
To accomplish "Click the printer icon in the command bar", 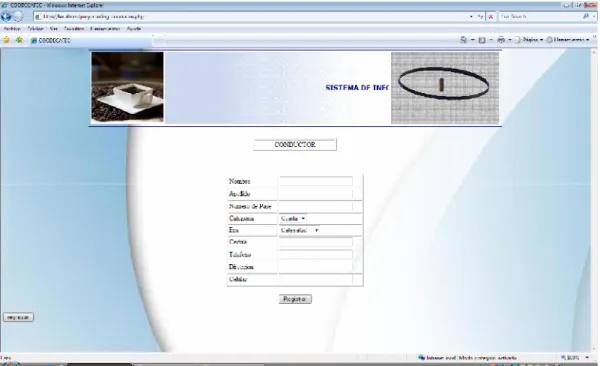I will pyautogui.click(x=501, y=40).
